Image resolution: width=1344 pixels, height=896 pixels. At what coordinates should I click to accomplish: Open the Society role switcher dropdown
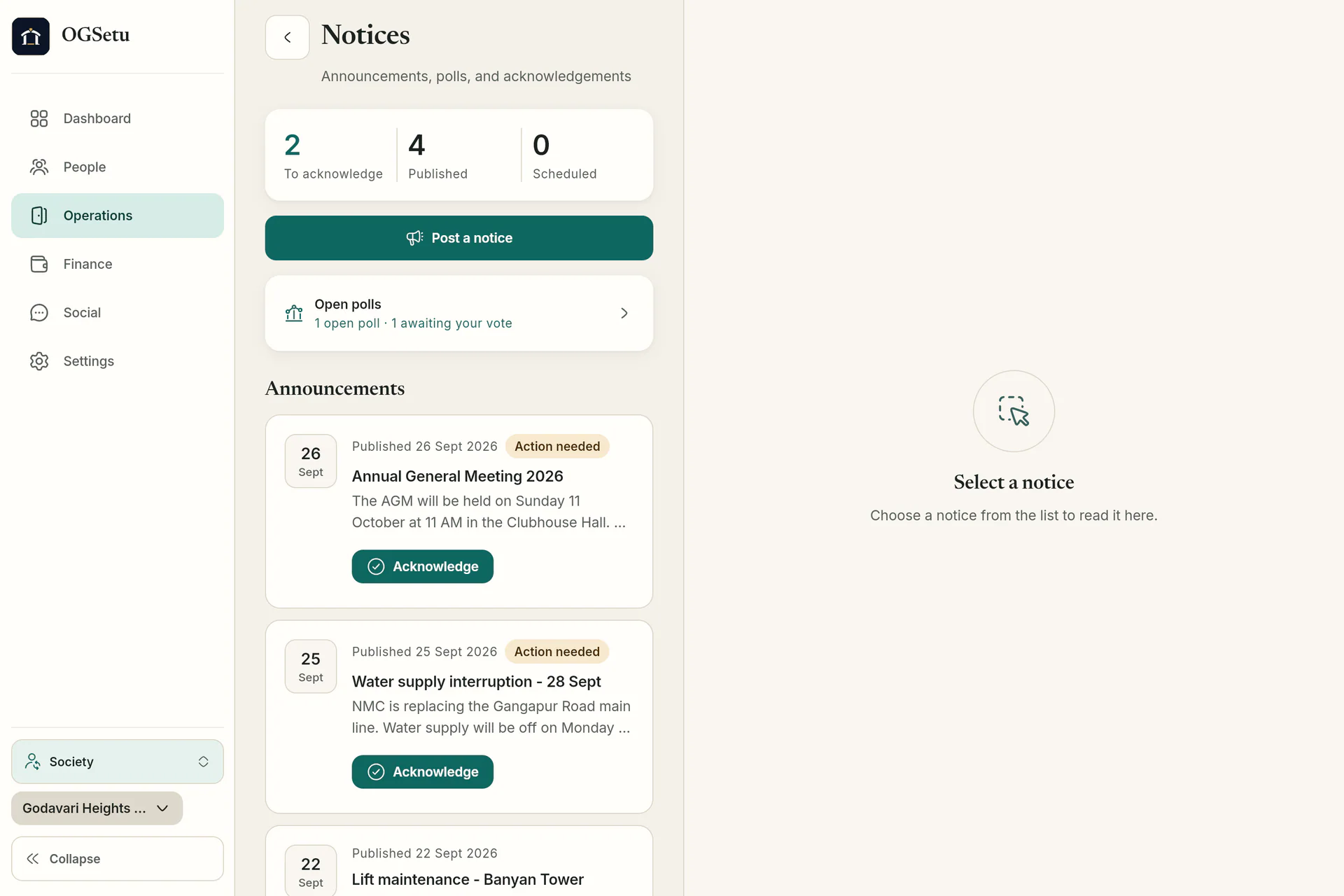click(118, 762)
